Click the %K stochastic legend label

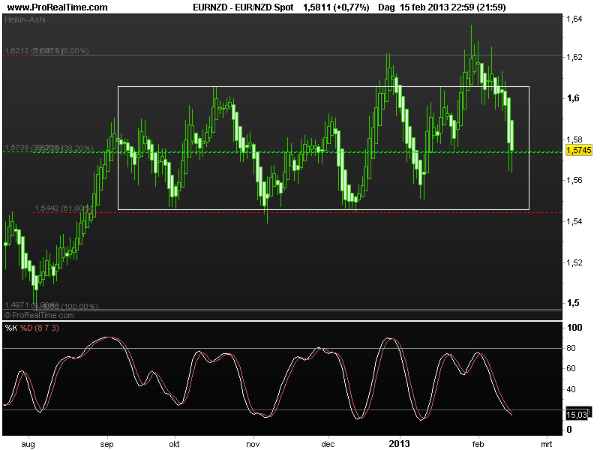coord(11,328)
